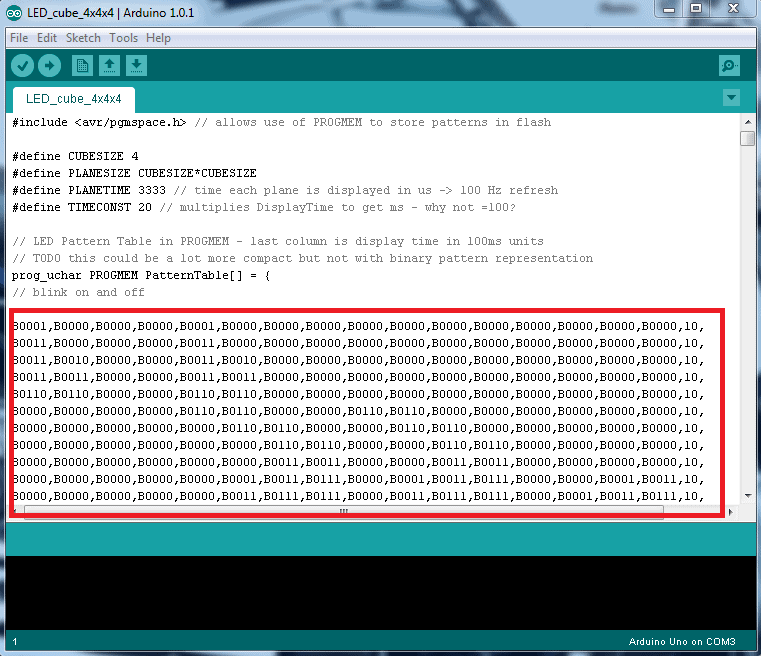Click the #include <avr/pgmspace.h> line
Viewport: 761px width, 656px height.
click(x=281, y=122)
